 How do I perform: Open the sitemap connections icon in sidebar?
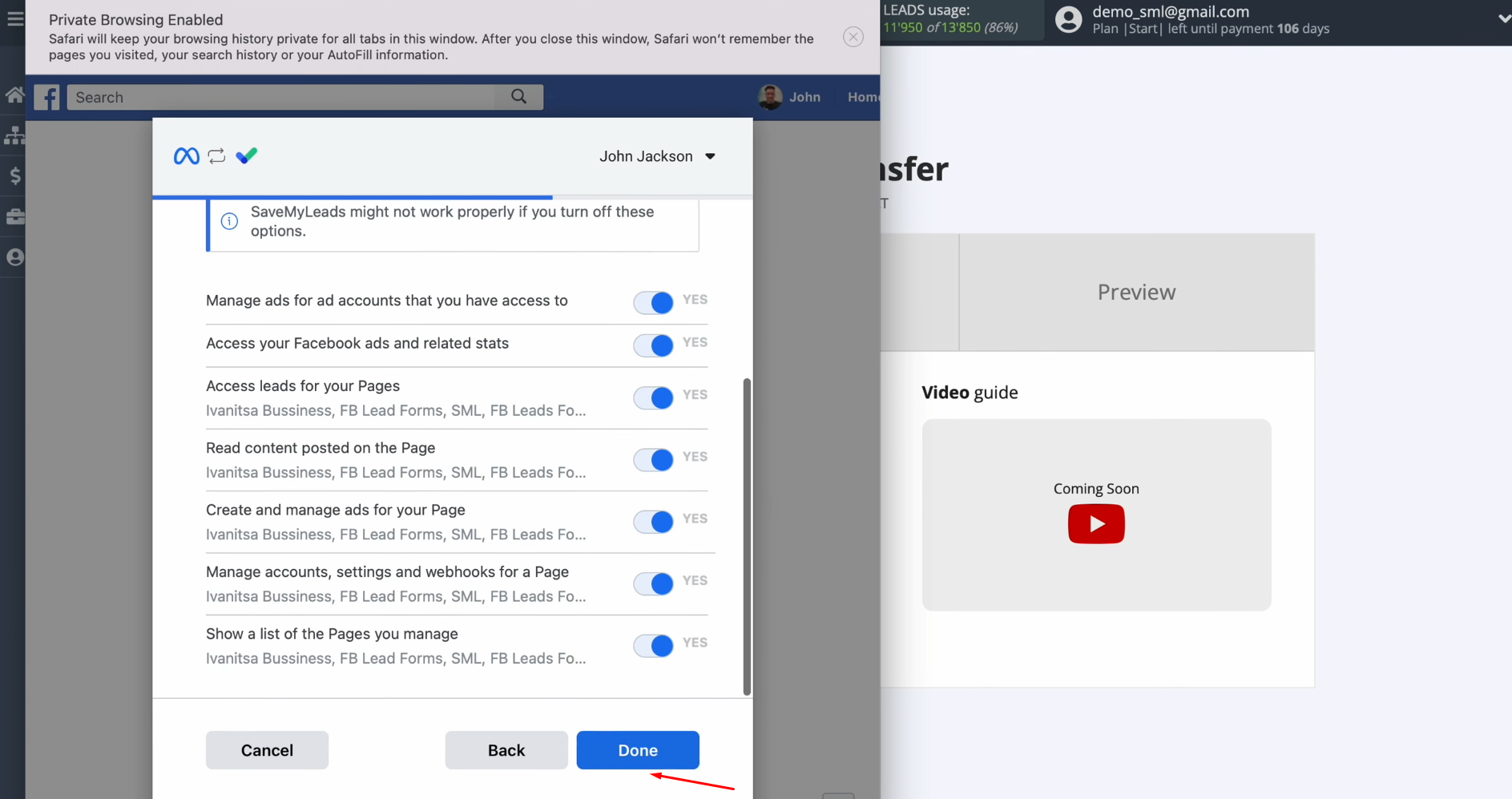14,135
